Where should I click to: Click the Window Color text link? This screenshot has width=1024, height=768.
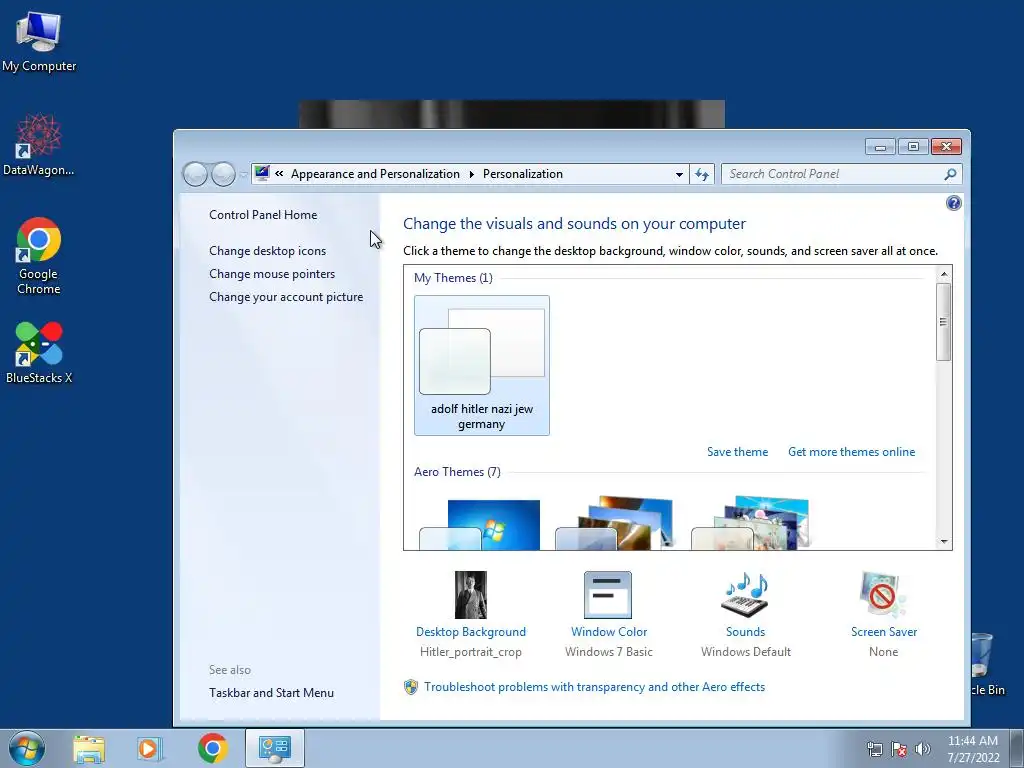(x=609, y=632)
